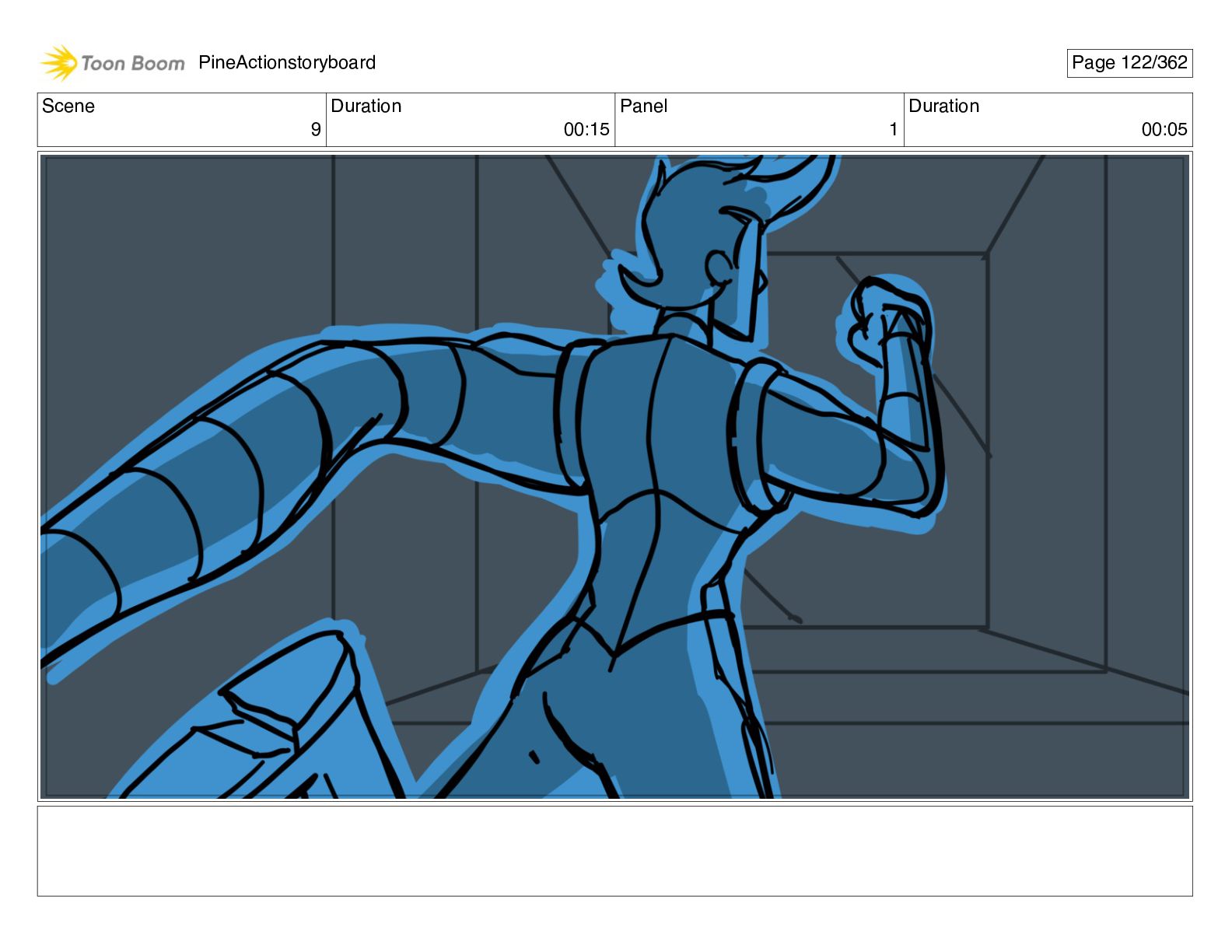1232x952 pixels.
Task: Click the yellow starburst in Toon Boom logo
Action: pos(59,62)
